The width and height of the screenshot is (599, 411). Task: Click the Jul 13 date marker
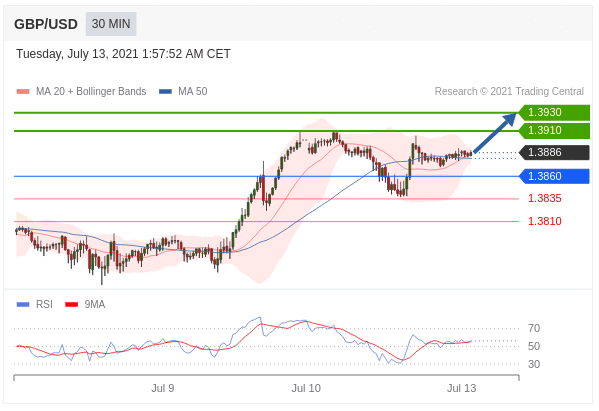(x=461, y=388)
